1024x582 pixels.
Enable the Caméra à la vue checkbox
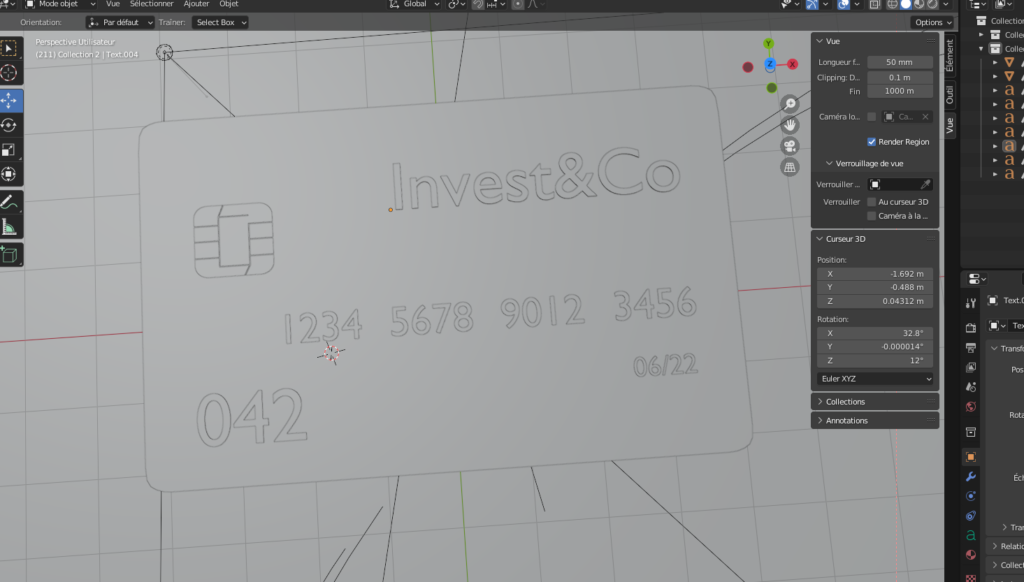click(871, 216)
